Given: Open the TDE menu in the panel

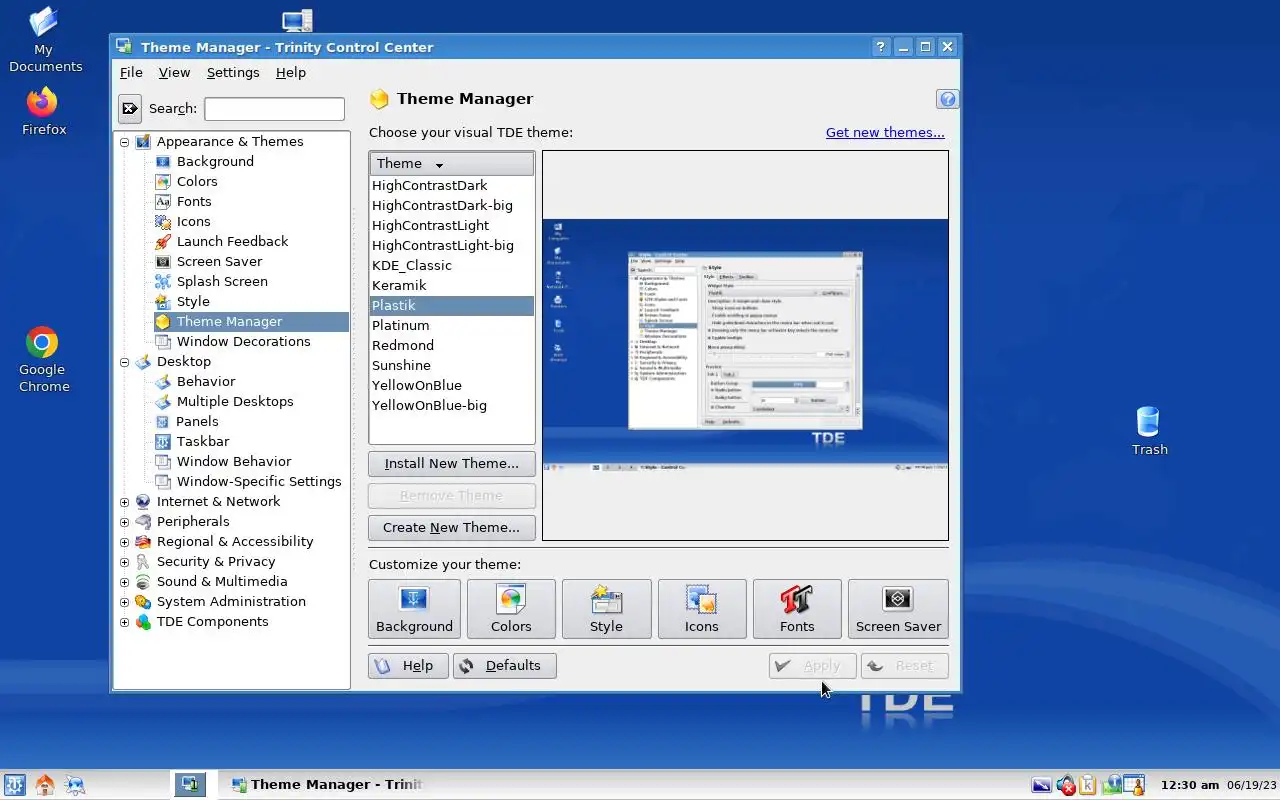Looking at the screenshot, I should pos(14,785).
